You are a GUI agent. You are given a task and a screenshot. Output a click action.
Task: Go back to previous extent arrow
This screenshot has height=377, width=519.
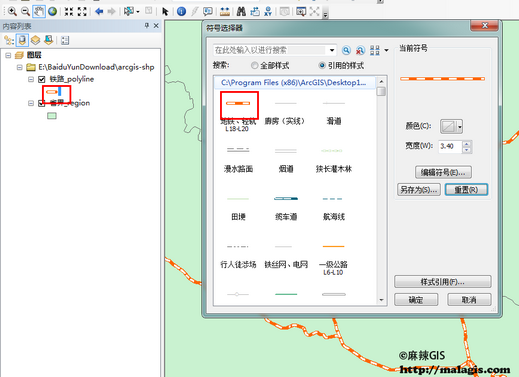(99, 12)
